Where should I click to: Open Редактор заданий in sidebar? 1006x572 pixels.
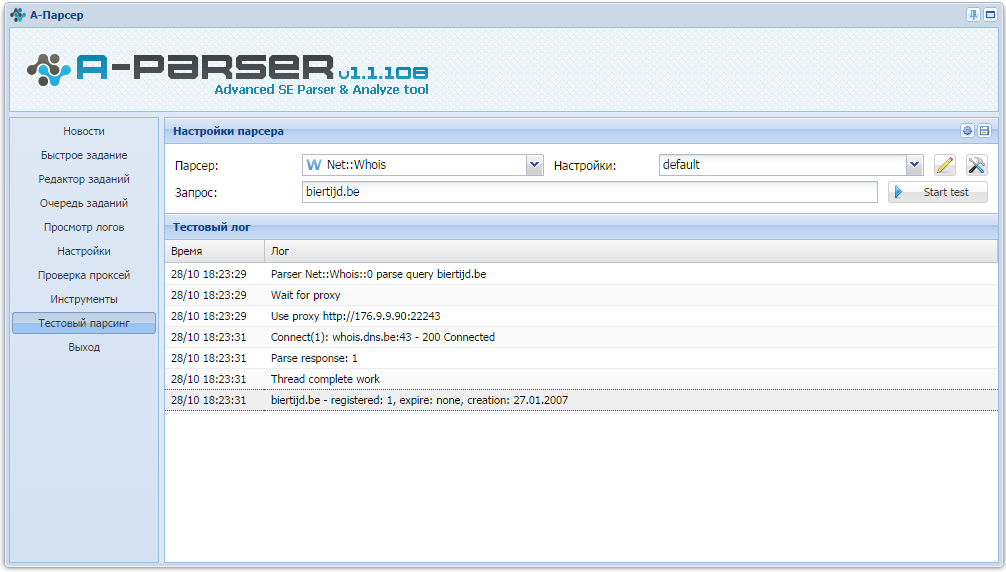point(84,179)
